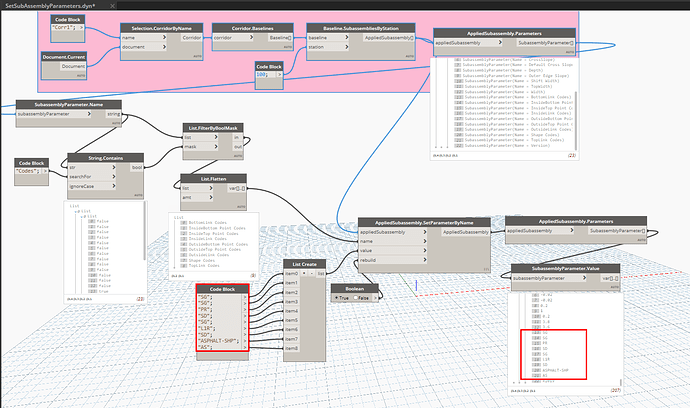Click the ignoreCase input on String.Contains
The height and width of the screenshot is (408, 690).
(92, 186)
